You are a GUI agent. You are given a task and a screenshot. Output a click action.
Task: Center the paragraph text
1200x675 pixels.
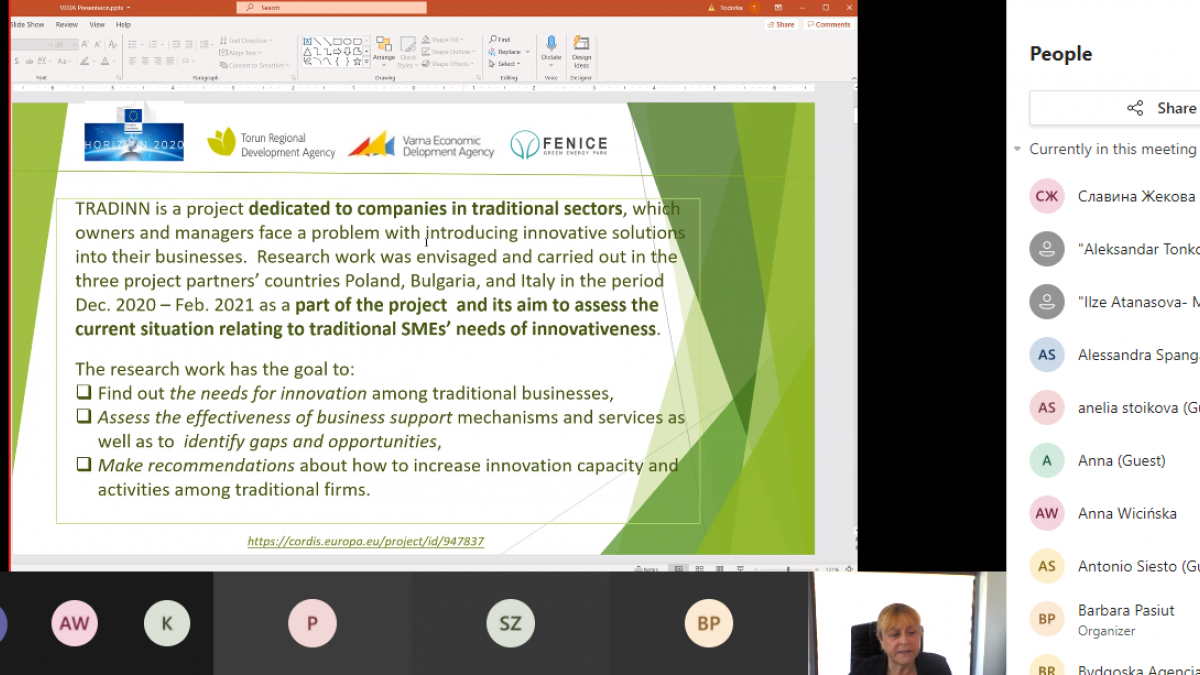[x=145, y=61]
